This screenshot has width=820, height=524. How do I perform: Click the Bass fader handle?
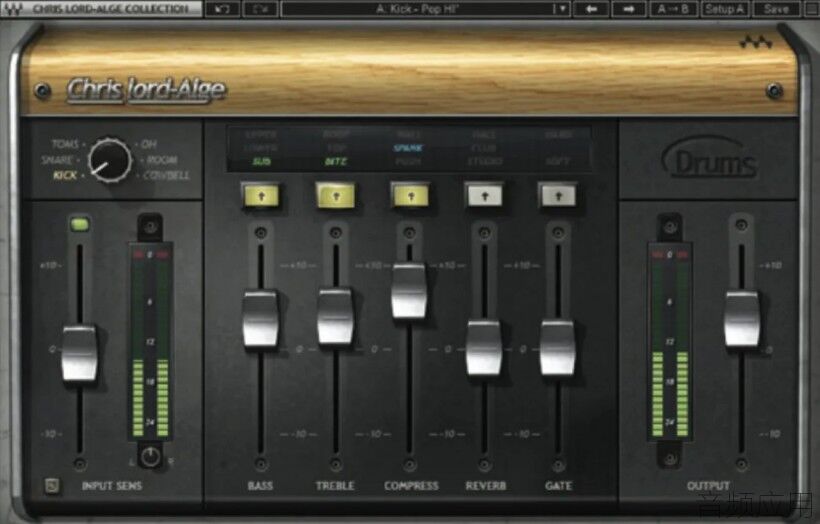point(260,319)
